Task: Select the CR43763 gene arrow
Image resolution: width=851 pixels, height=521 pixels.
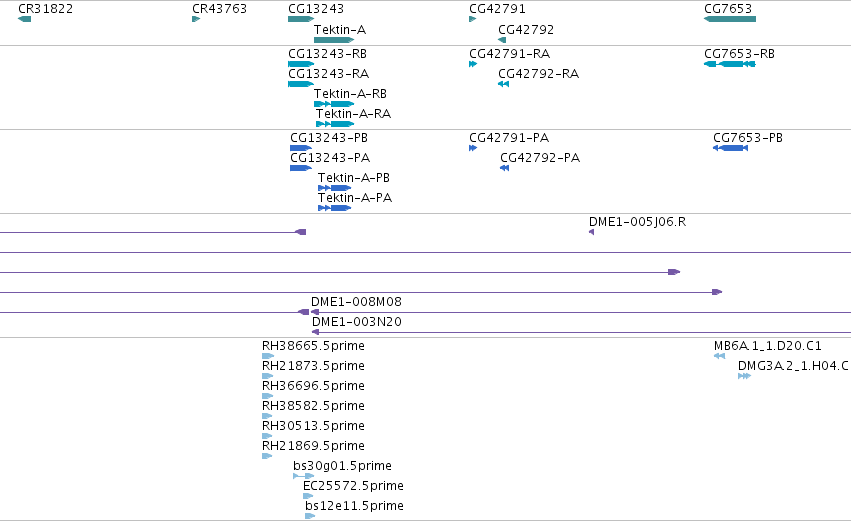Action: (x=196, y=19)
